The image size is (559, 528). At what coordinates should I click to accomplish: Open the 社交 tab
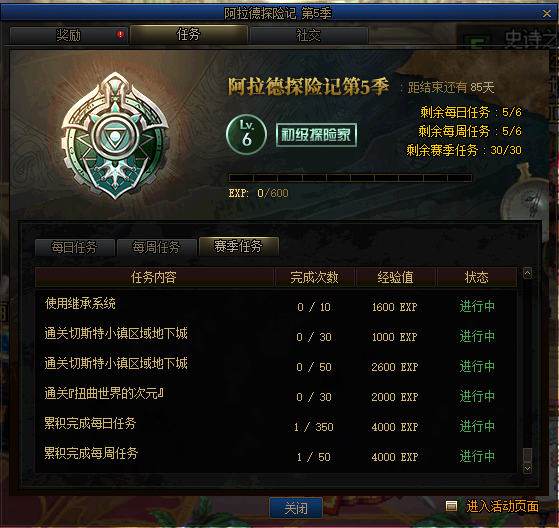(309, 35)
